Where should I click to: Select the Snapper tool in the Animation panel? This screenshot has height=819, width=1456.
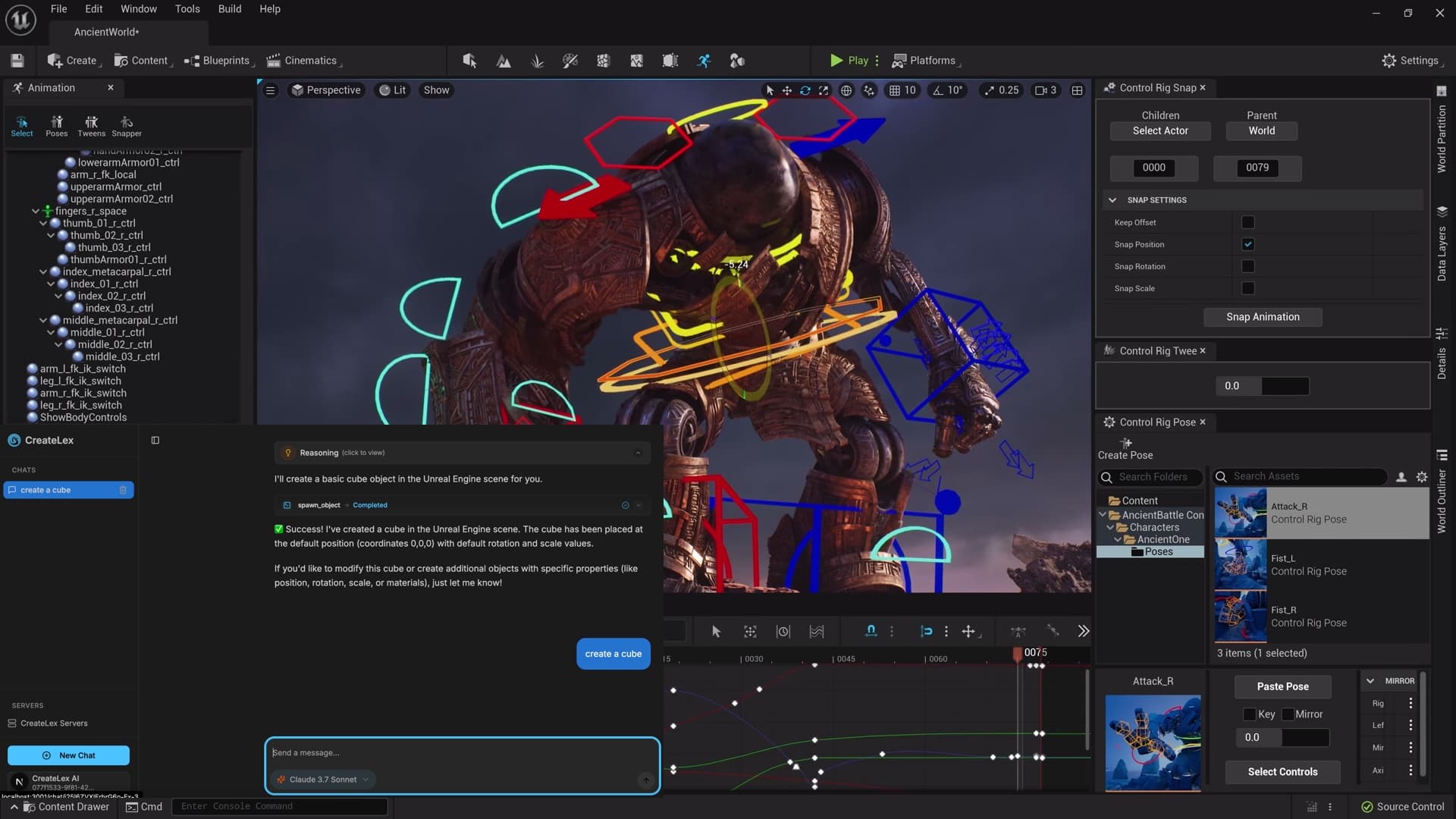tap(126, 124)
